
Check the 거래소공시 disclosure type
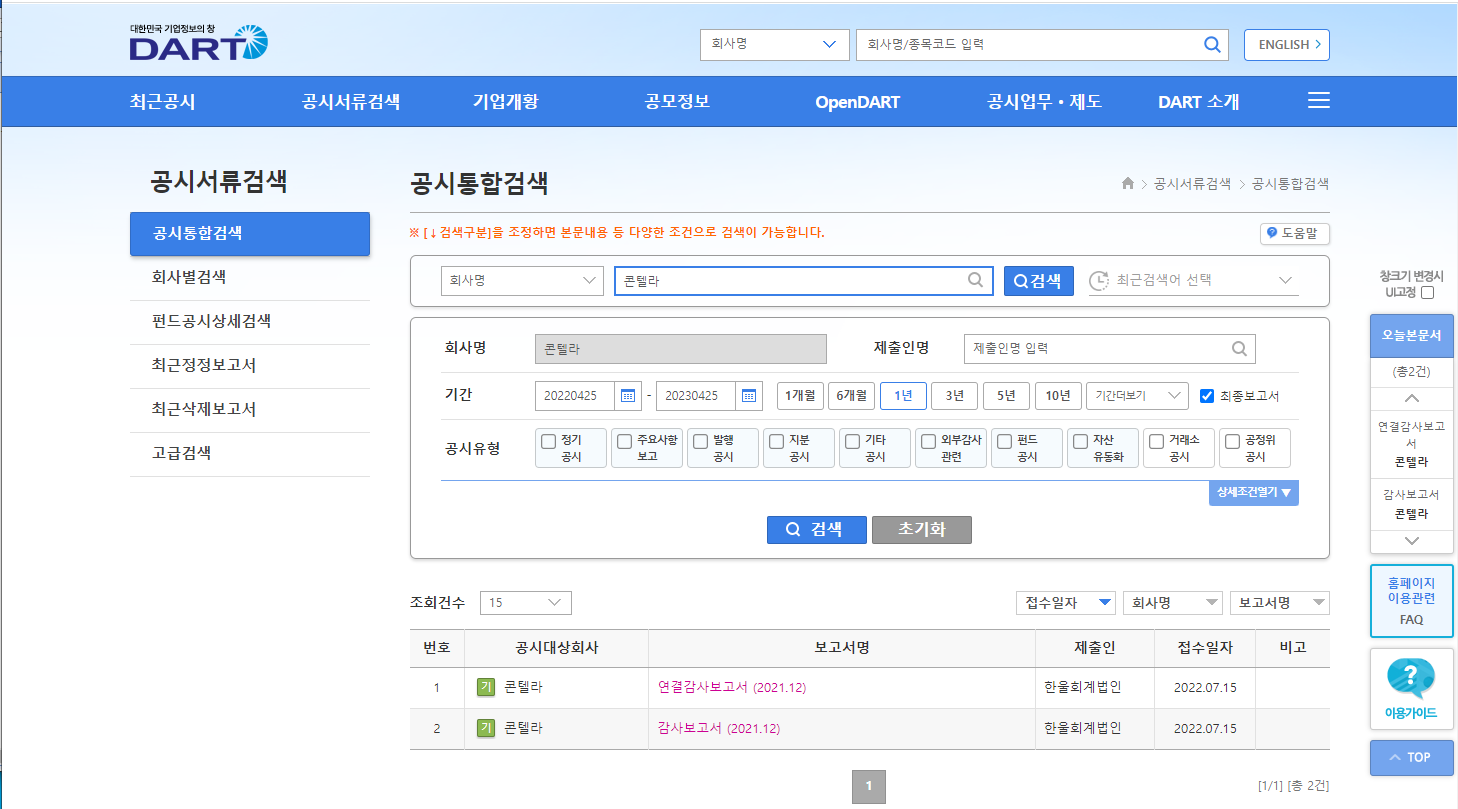click(1156, 441)
